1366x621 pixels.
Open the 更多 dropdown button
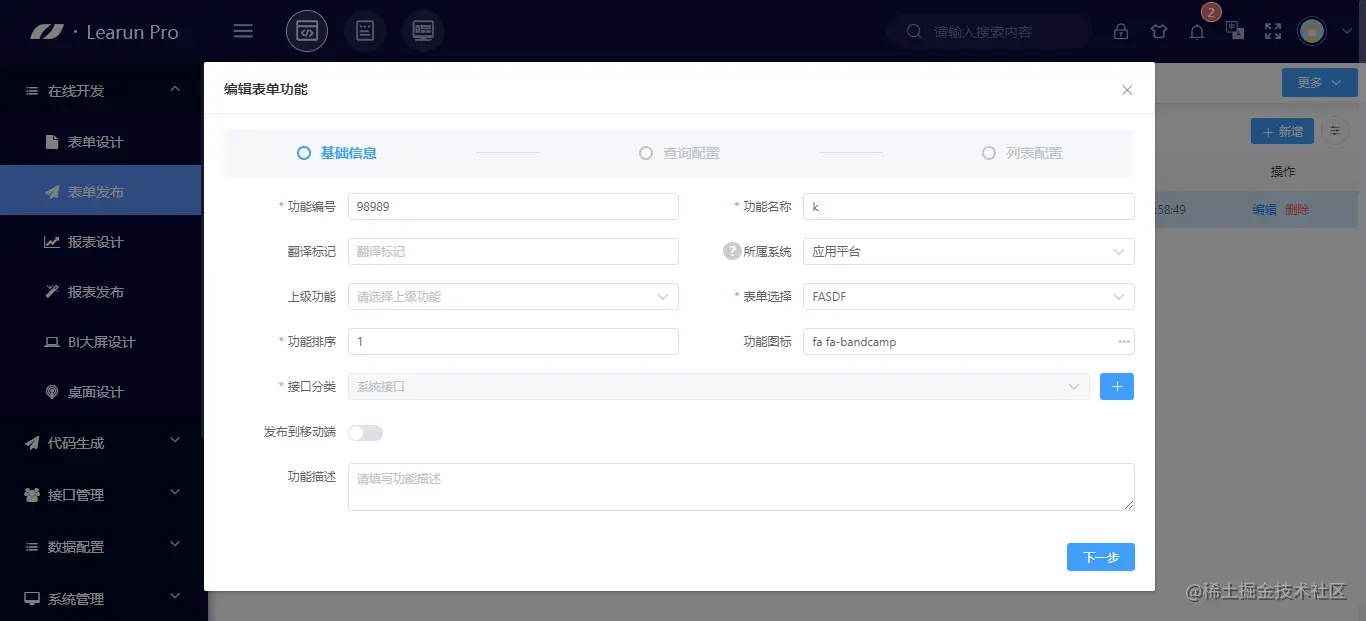1319,83
